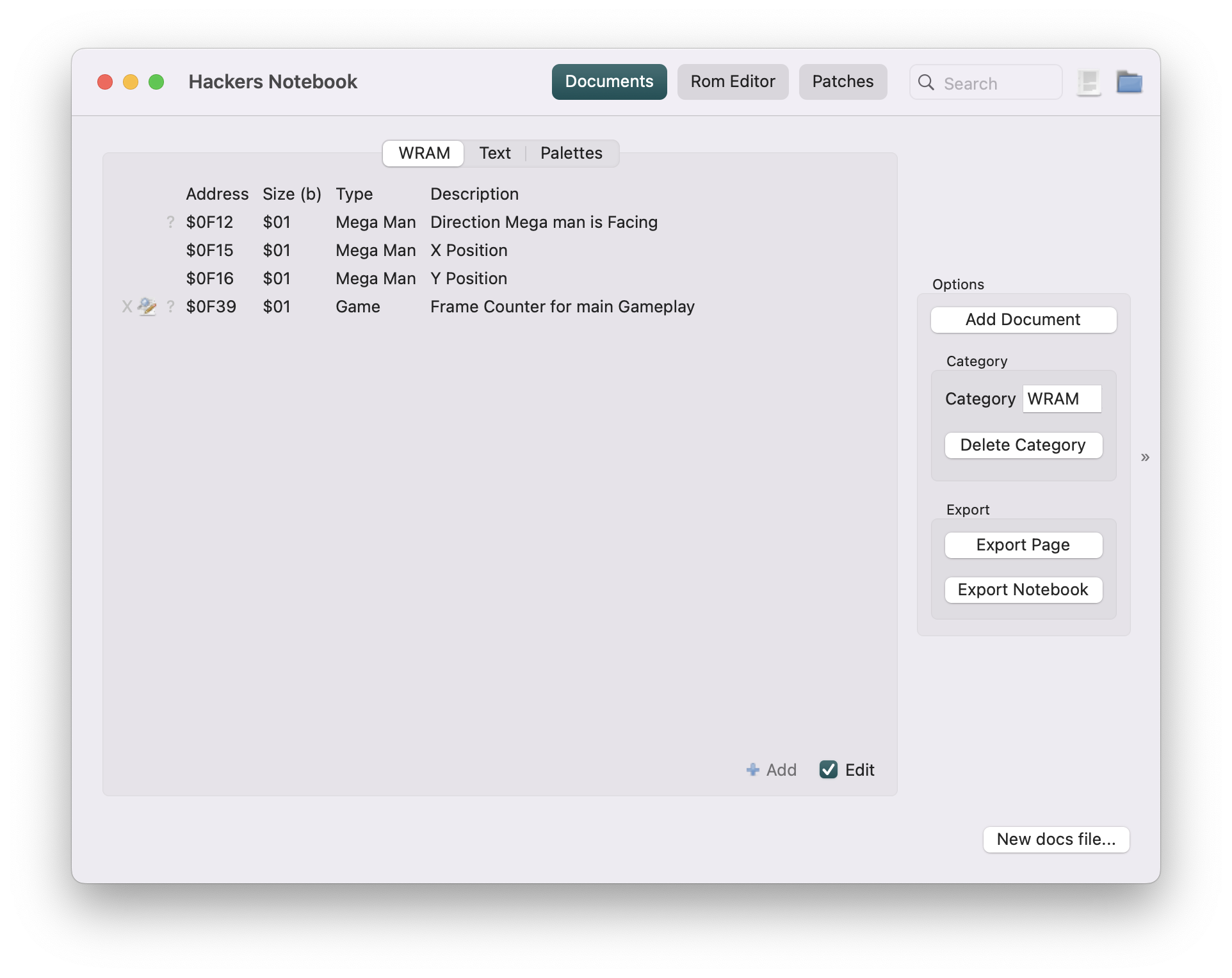Click the magnifier icon in the search field
This screenshot has height=978, width=1232.
pos(926,83)
